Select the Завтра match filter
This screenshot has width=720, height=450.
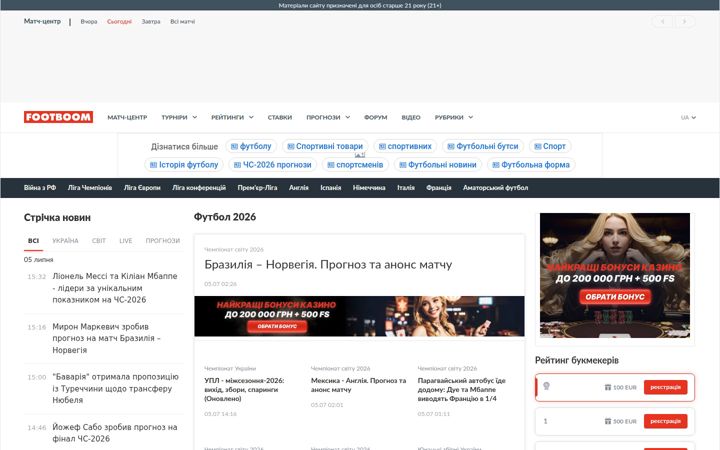151,22
